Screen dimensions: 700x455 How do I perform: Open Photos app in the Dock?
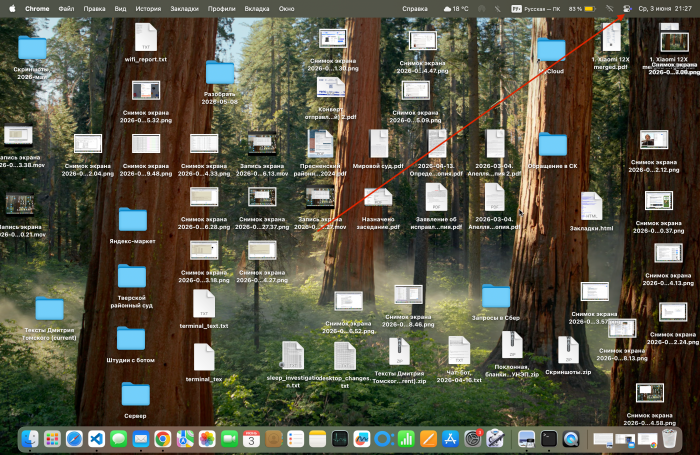(207, 439)
